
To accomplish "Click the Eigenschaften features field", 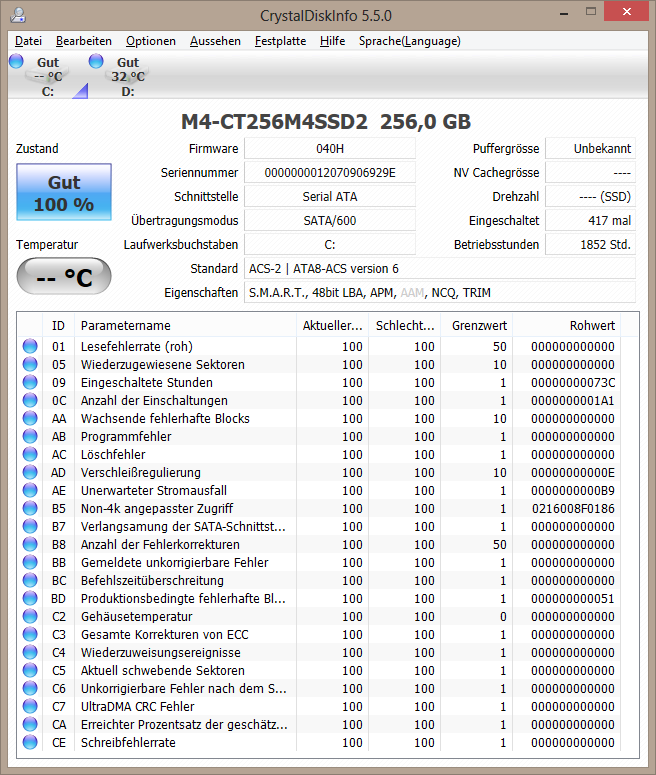I will (x=439, y=293).
